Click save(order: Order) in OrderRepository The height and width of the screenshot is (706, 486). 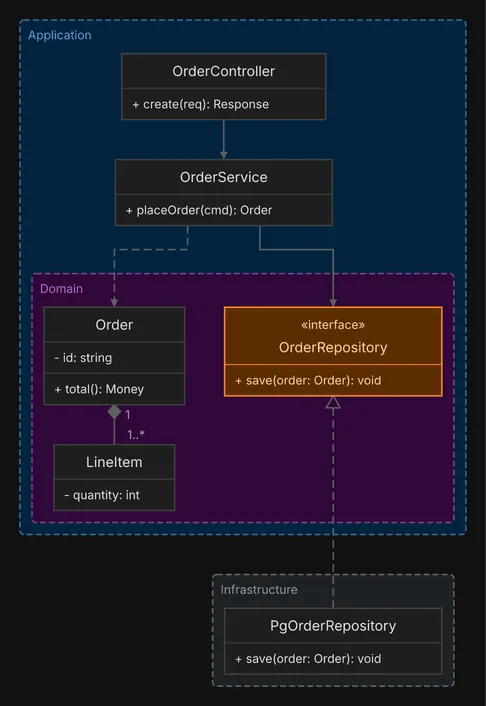[x=308, y=380]
